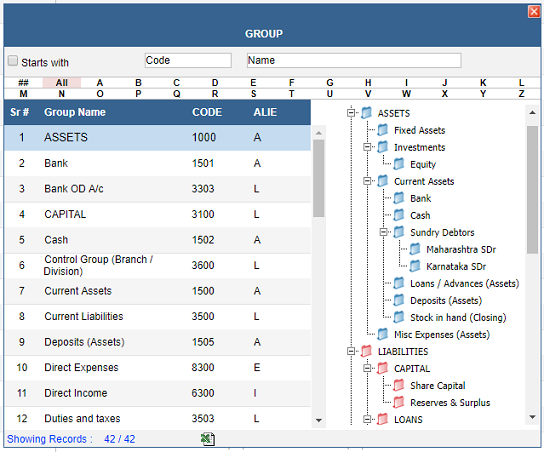Image resolution: width=544 pixels, height=452 pixels.
Task: Collapse the Investments tree node
Action: click(x=367, y=147)
